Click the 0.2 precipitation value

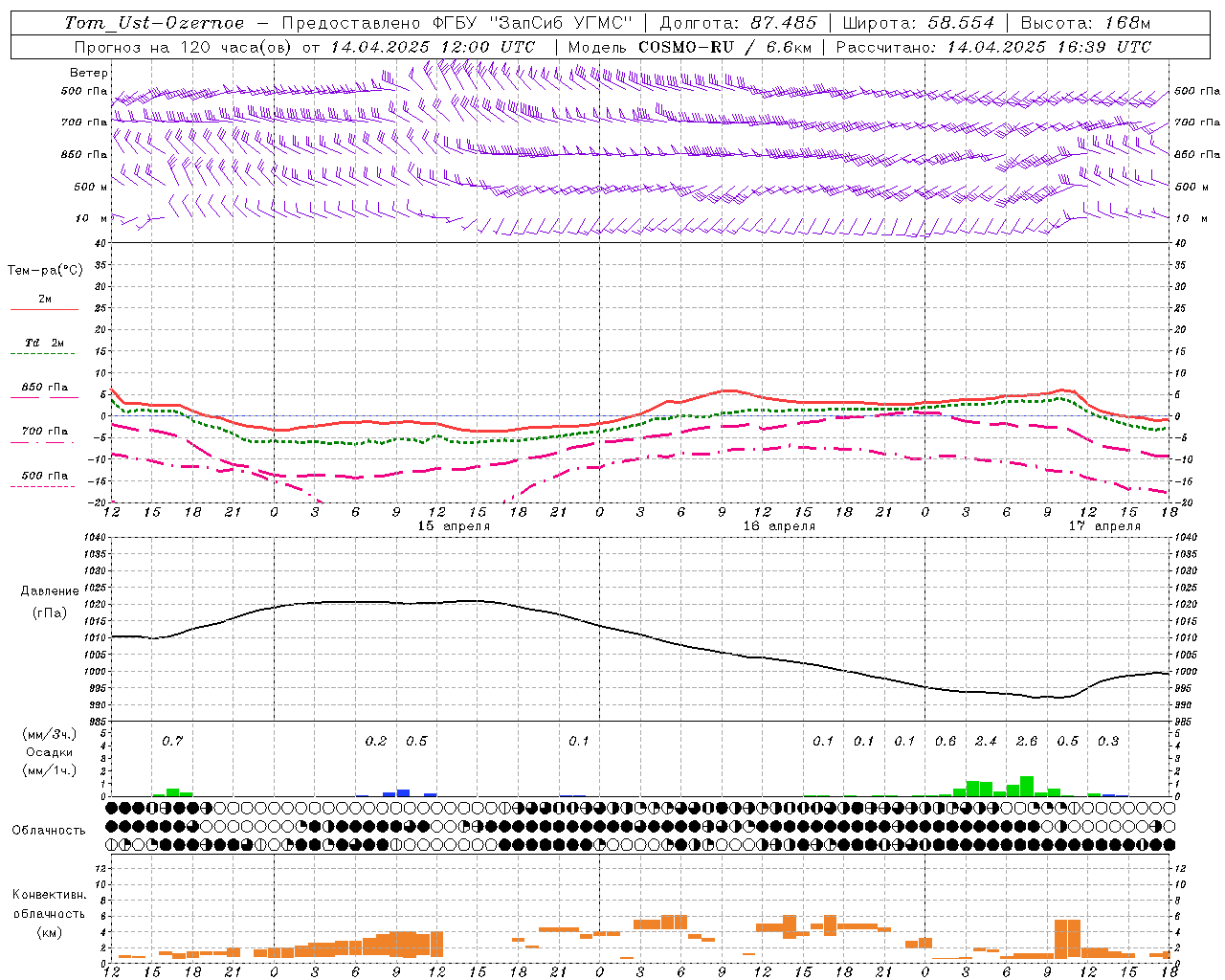(376, 741)
